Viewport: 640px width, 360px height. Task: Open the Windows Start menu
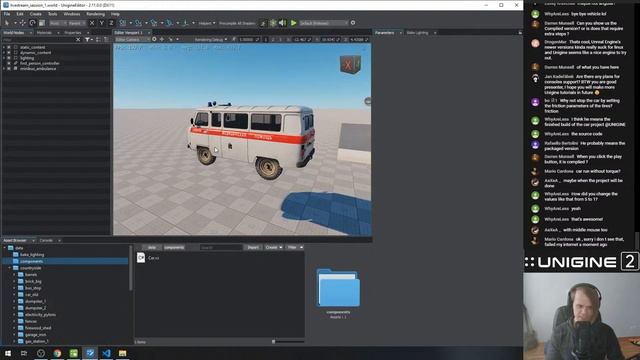point(7,353)
